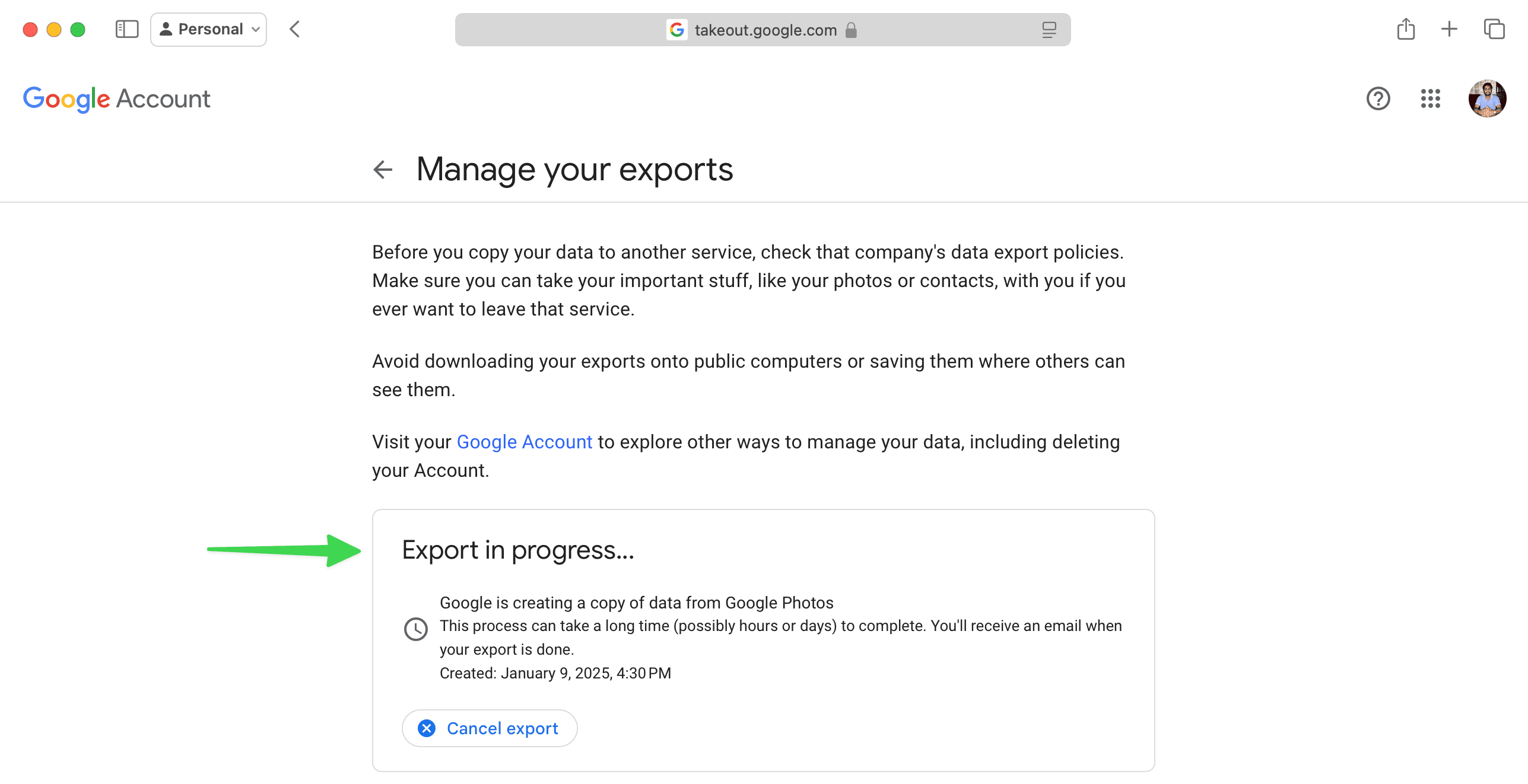Select the Personal profile dropdown

click(x=211, y=28)
